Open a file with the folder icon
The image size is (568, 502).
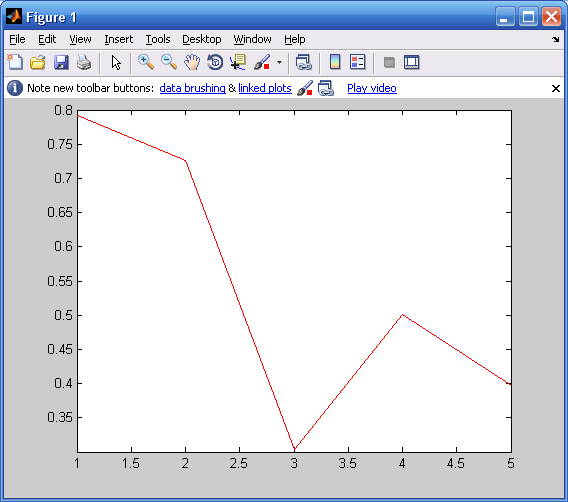coord(38,62)
